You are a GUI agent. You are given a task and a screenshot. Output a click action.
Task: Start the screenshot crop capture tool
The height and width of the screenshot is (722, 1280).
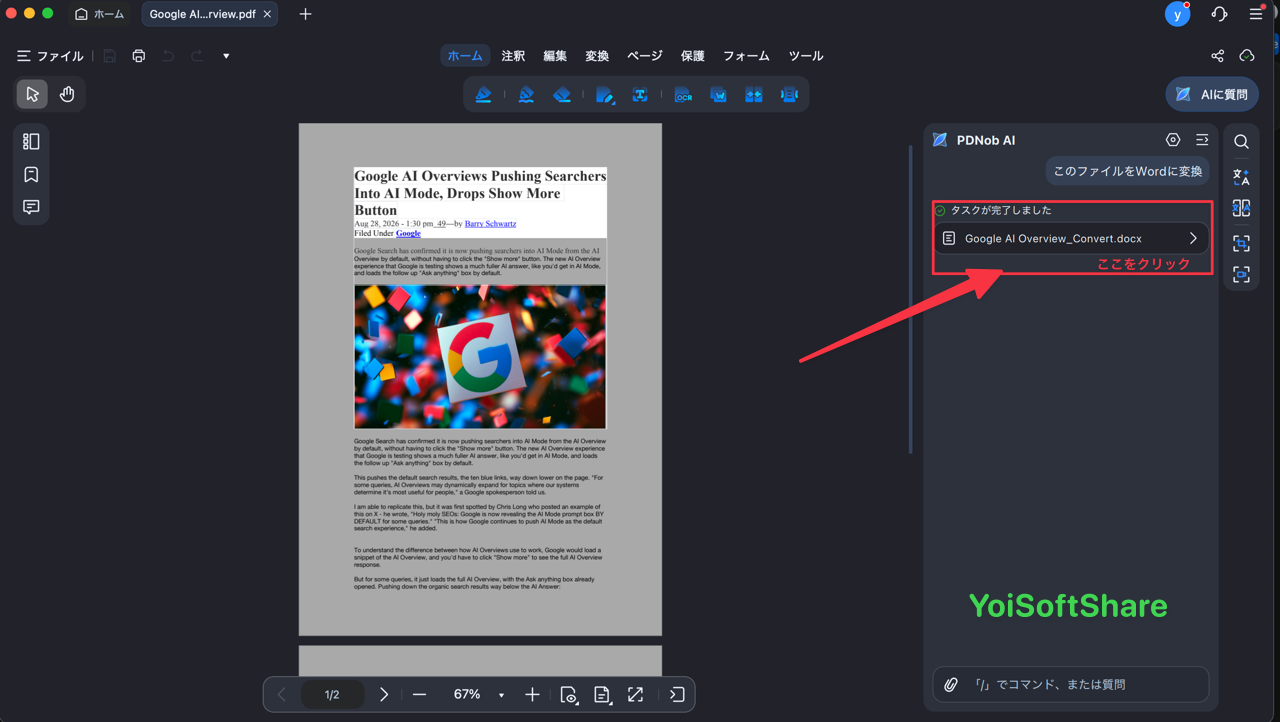[x=1241, y=243]
